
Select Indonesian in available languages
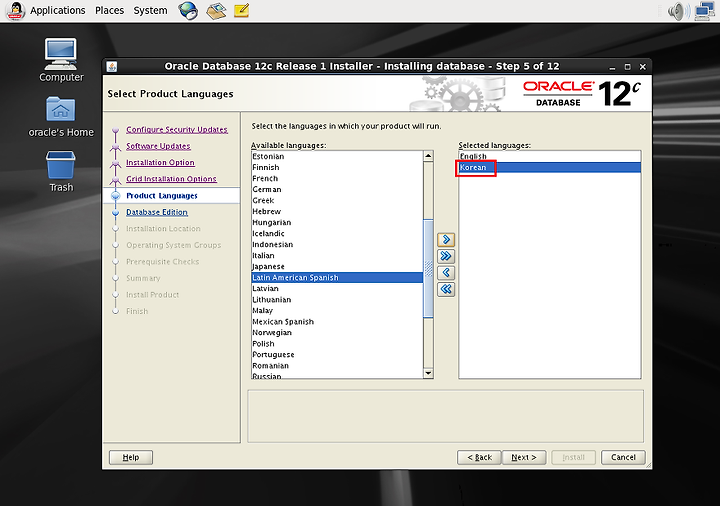click(337, 245)
